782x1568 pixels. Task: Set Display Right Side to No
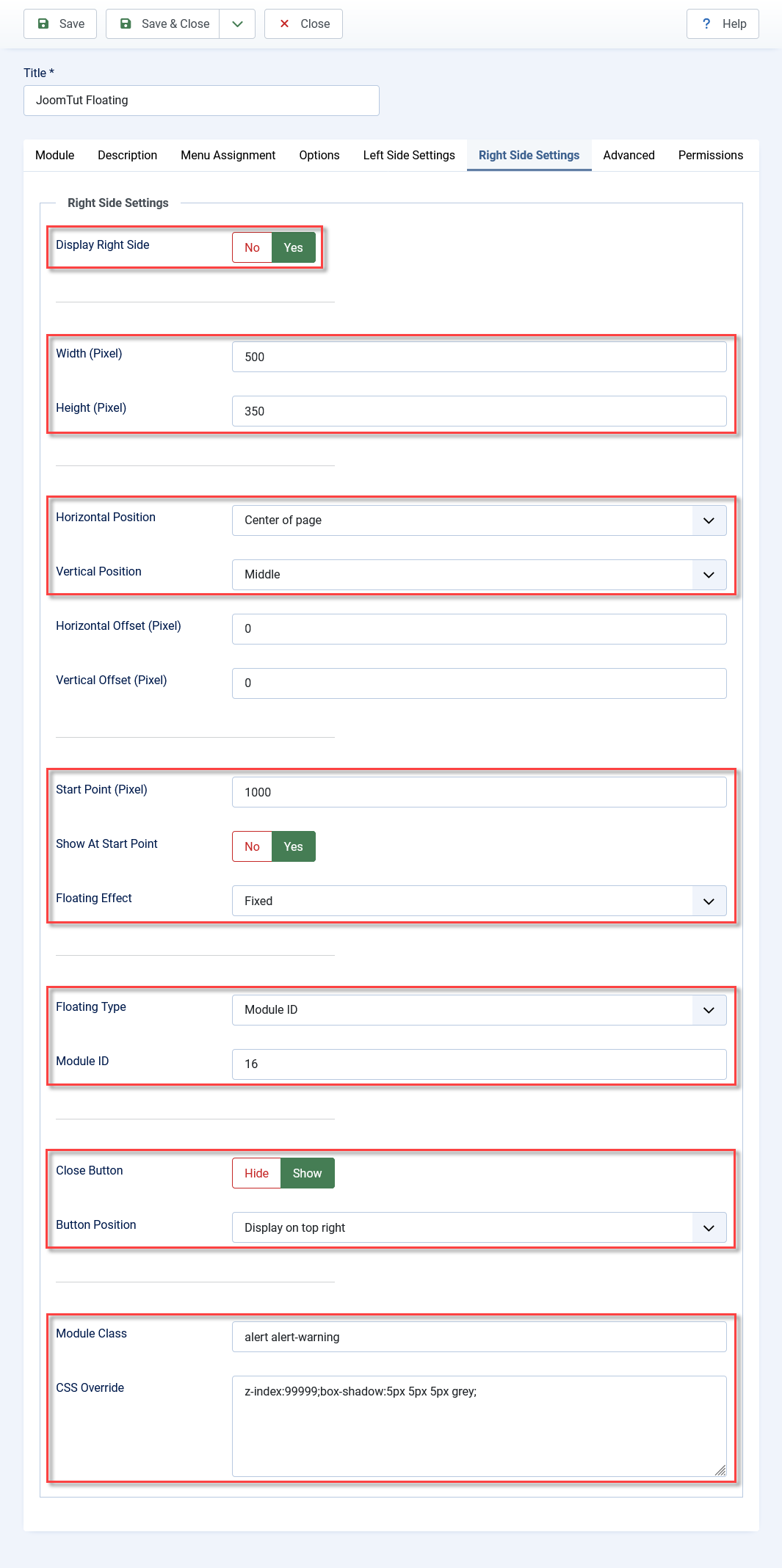pyautogui.click(x=253, y=247)
